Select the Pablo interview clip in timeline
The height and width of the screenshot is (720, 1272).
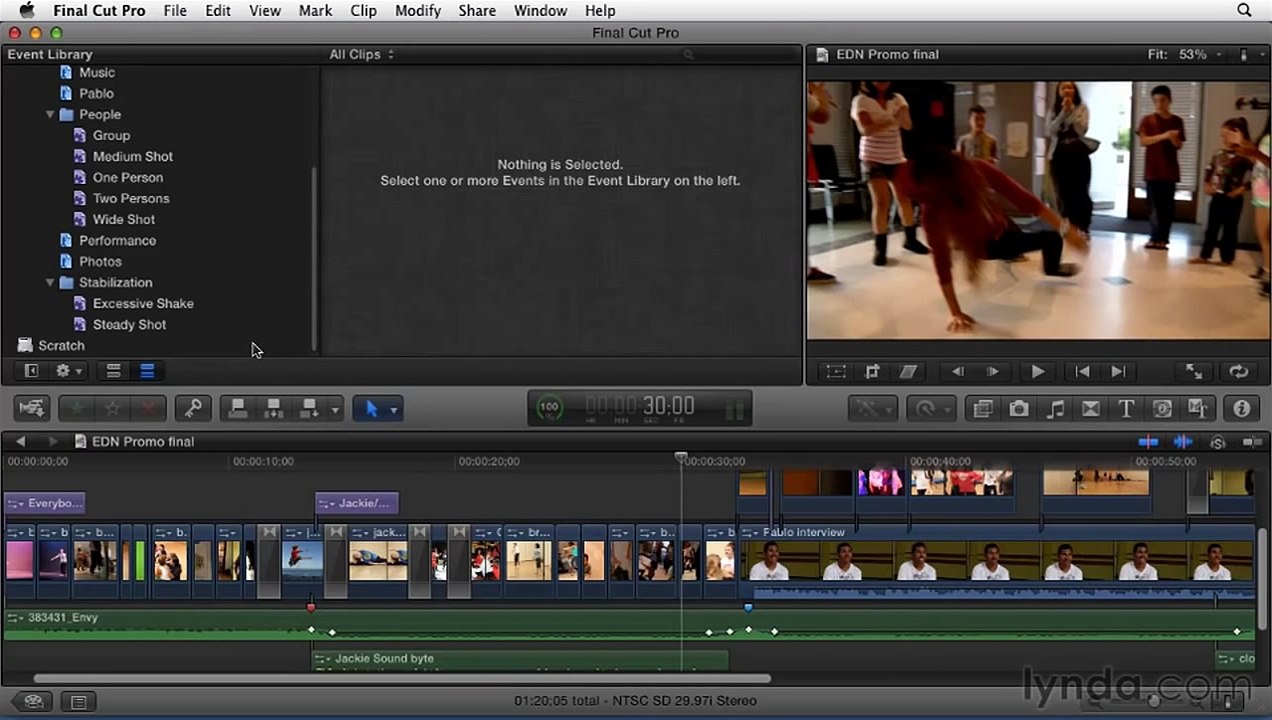[998, 560]
